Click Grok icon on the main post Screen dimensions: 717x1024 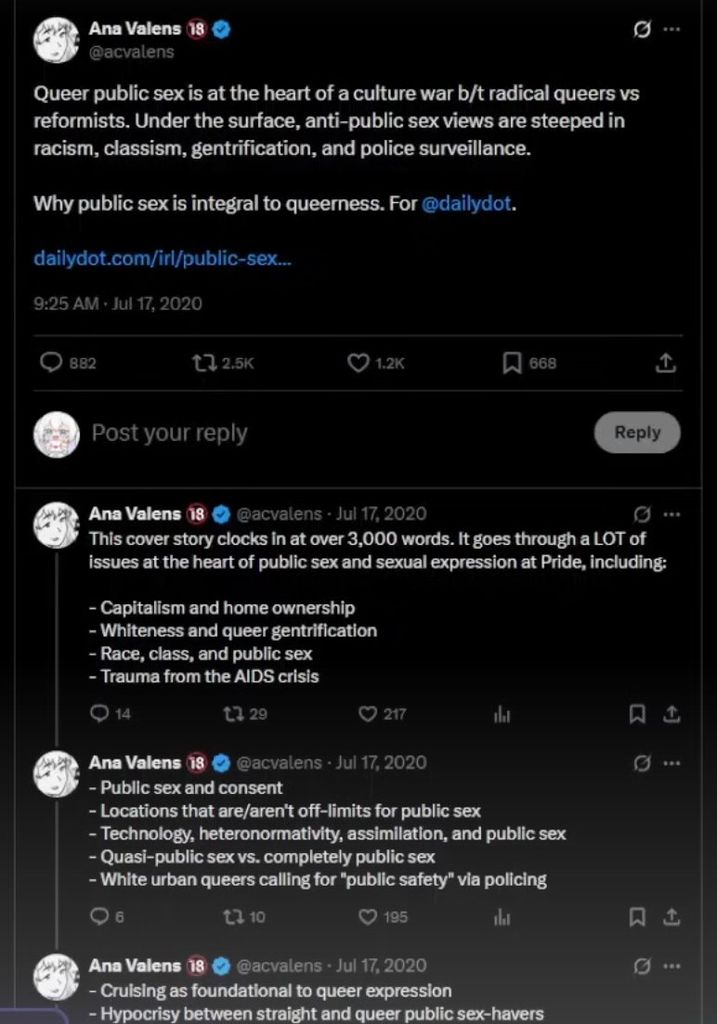click(643, 29)
